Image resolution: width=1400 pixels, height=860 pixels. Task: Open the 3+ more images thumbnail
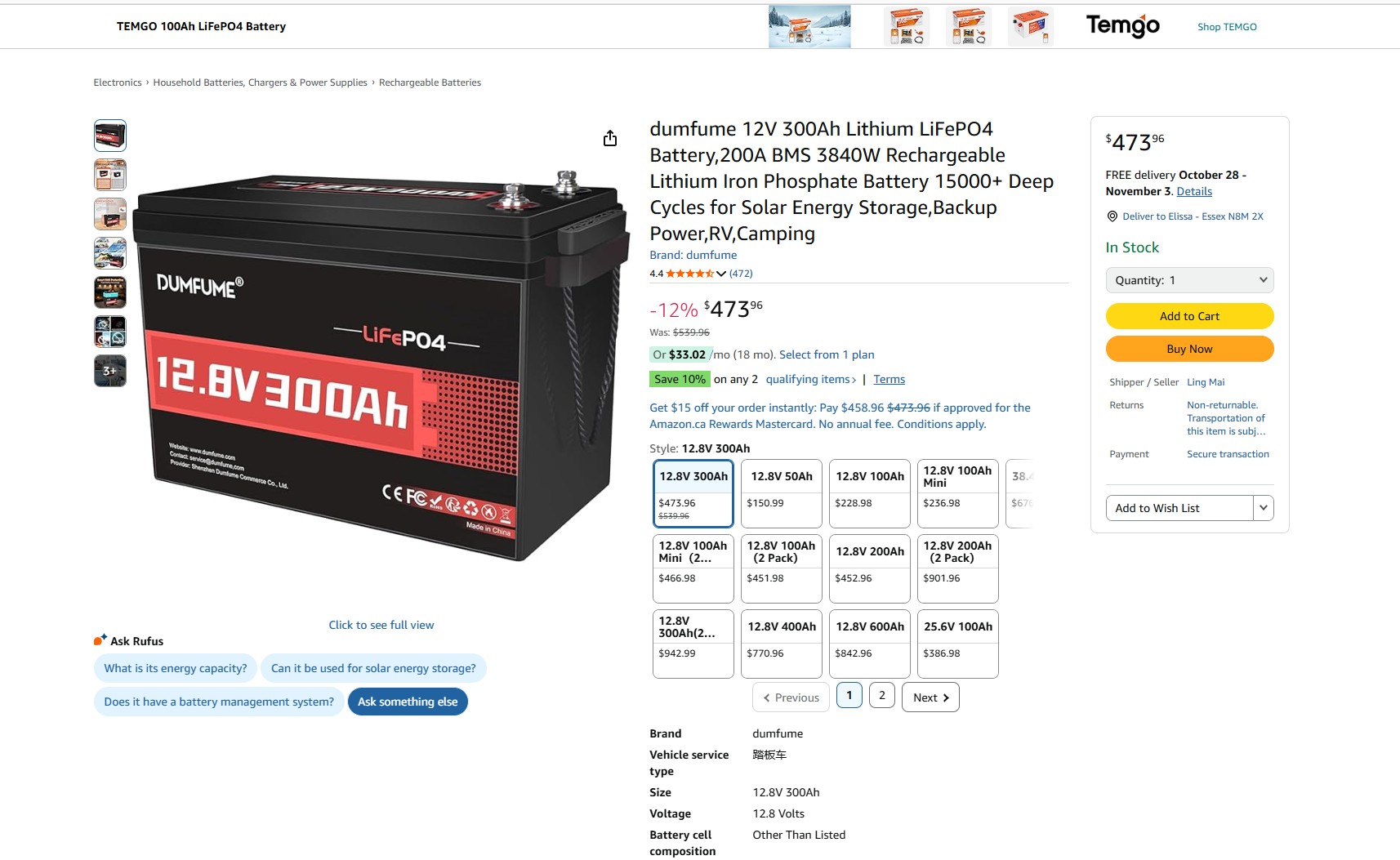110,371
